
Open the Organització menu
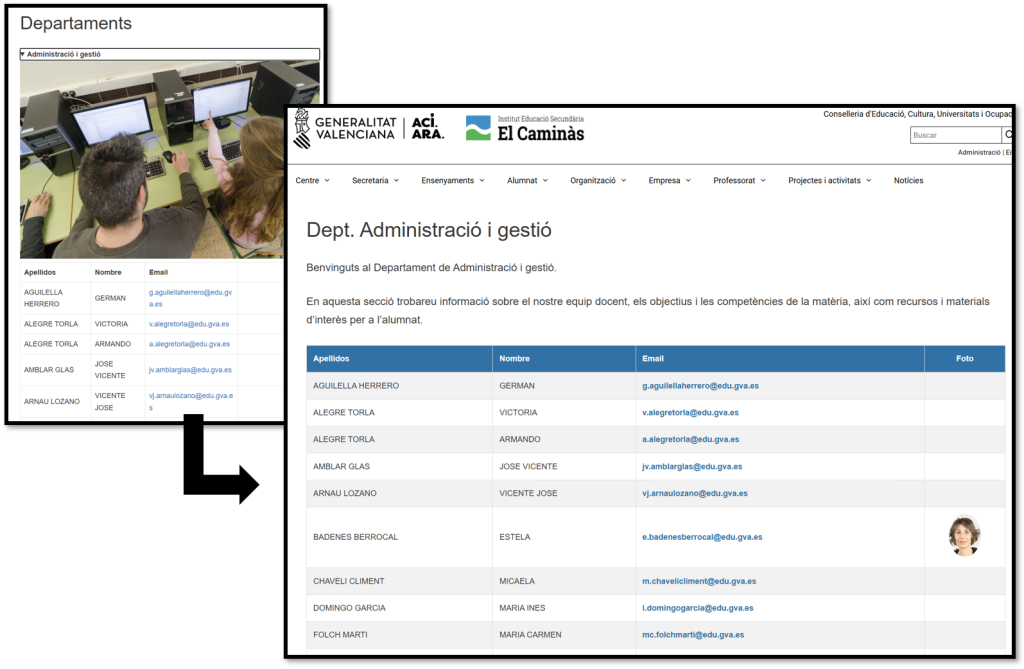coord(598,181)
